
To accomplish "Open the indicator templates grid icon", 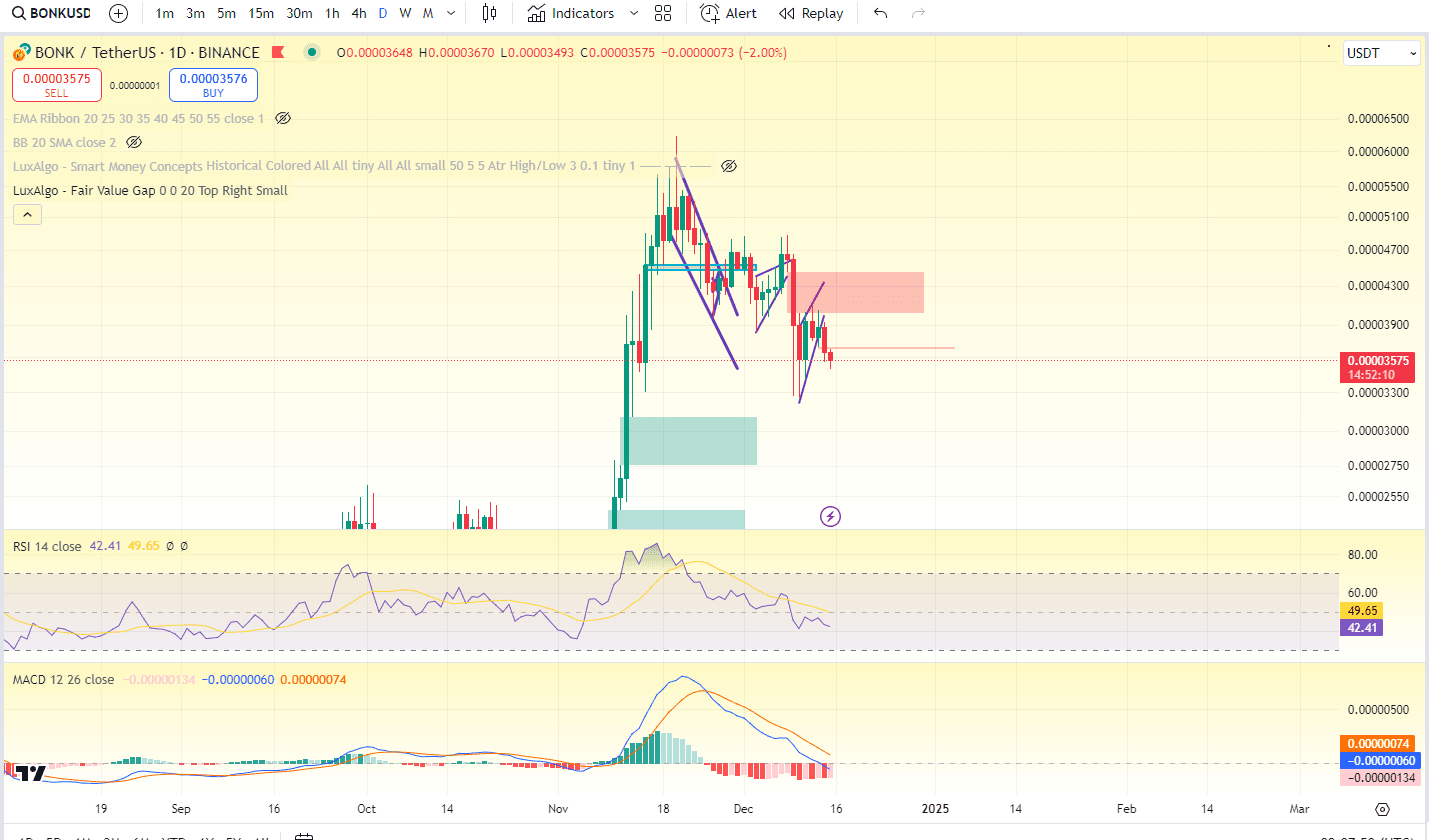I will (x=662, y=13).
